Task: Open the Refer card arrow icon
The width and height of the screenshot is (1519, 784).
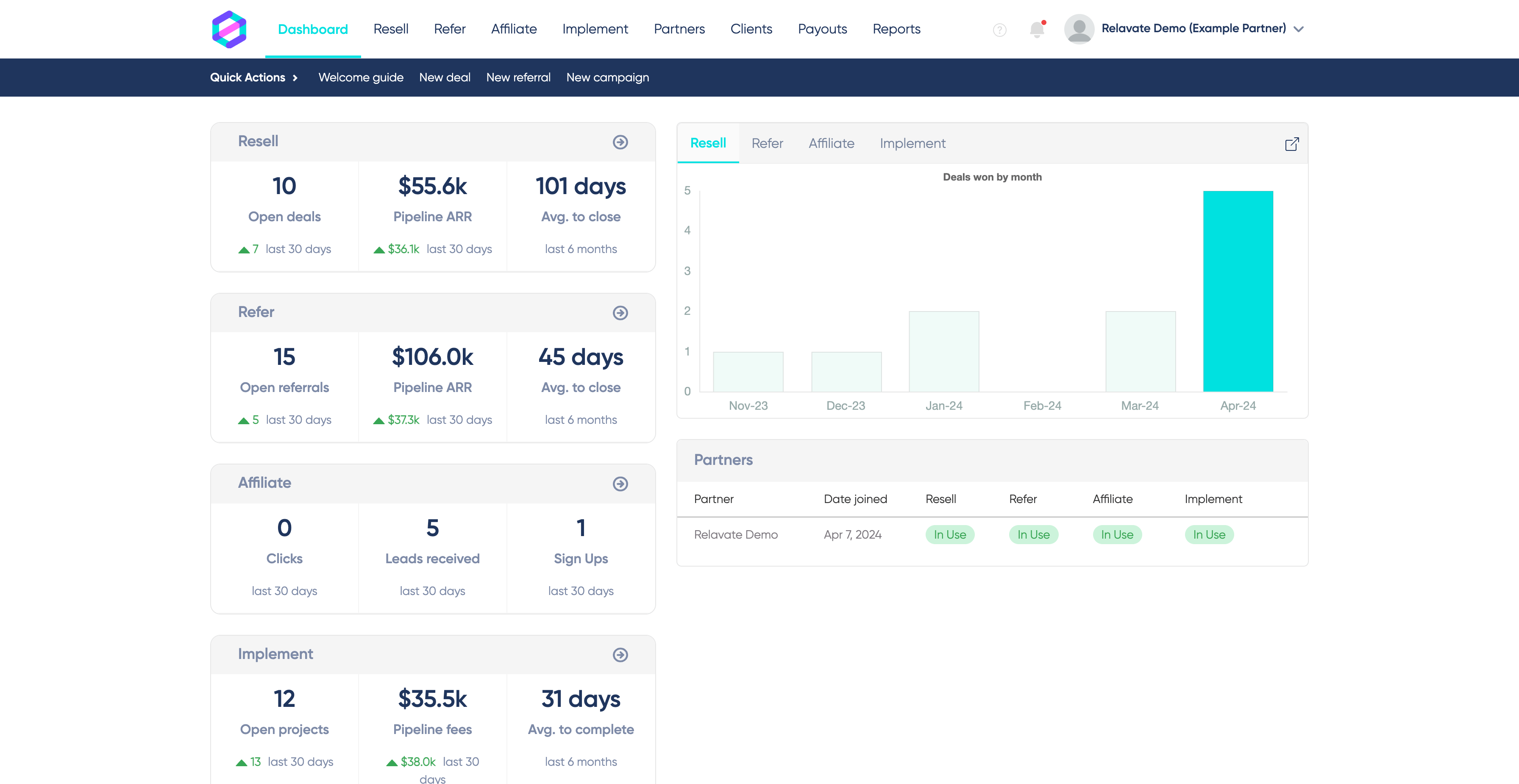Action: coord(620,313)
